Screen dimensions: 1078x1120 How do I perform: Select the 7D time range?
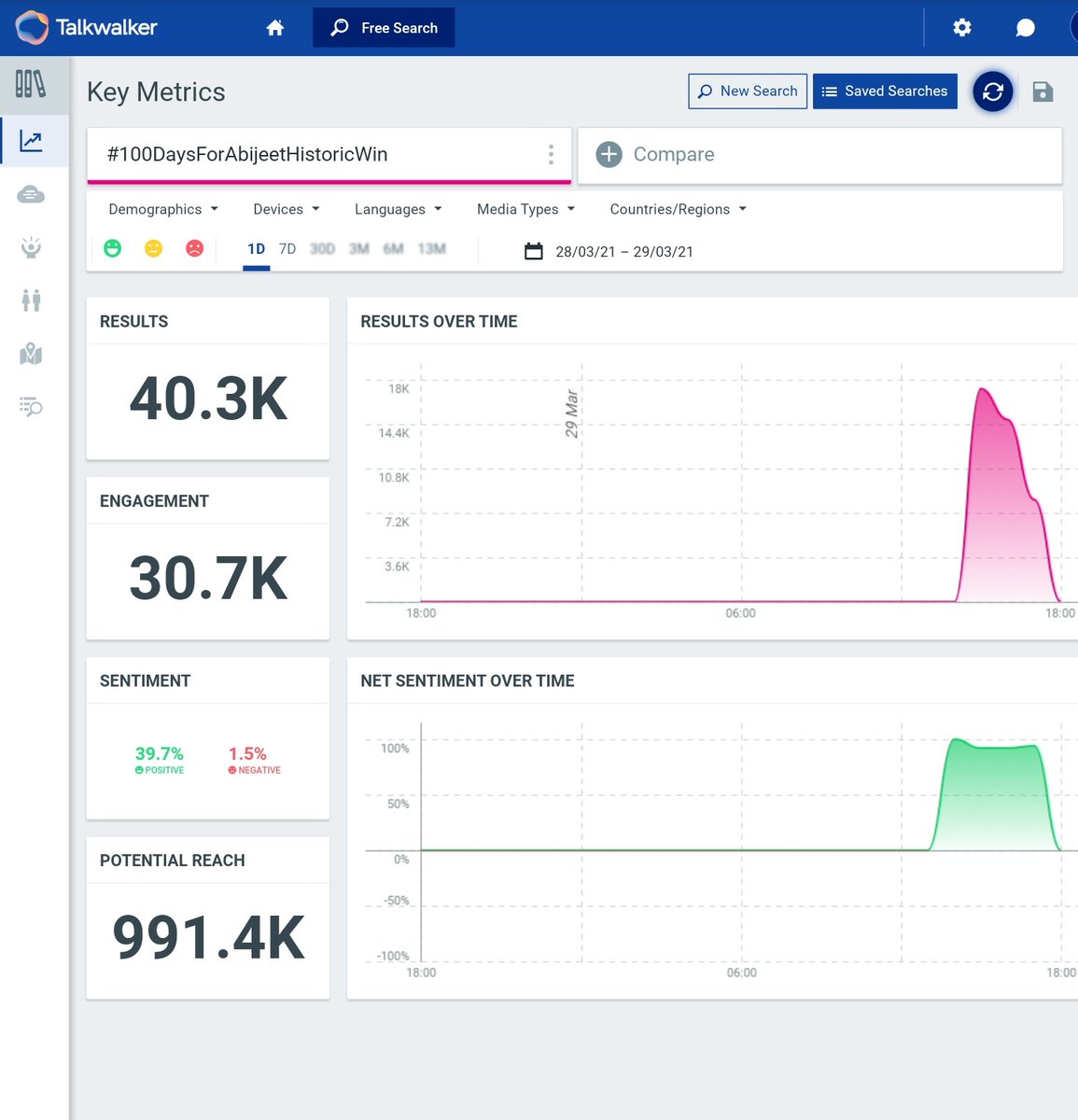coord(287,249)
